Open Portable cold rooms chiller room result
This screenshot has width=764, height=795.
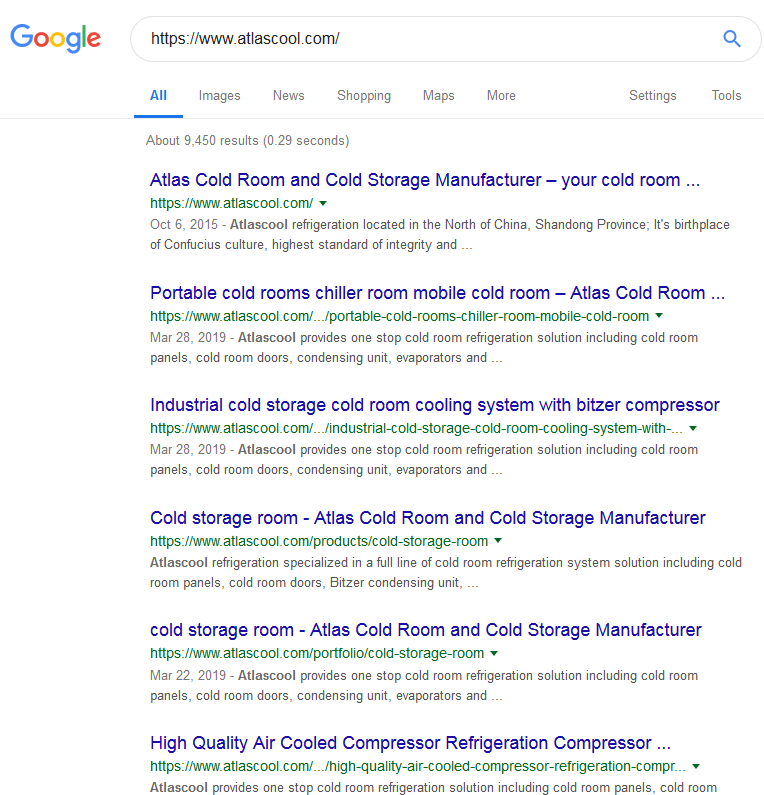click(438, 293)
